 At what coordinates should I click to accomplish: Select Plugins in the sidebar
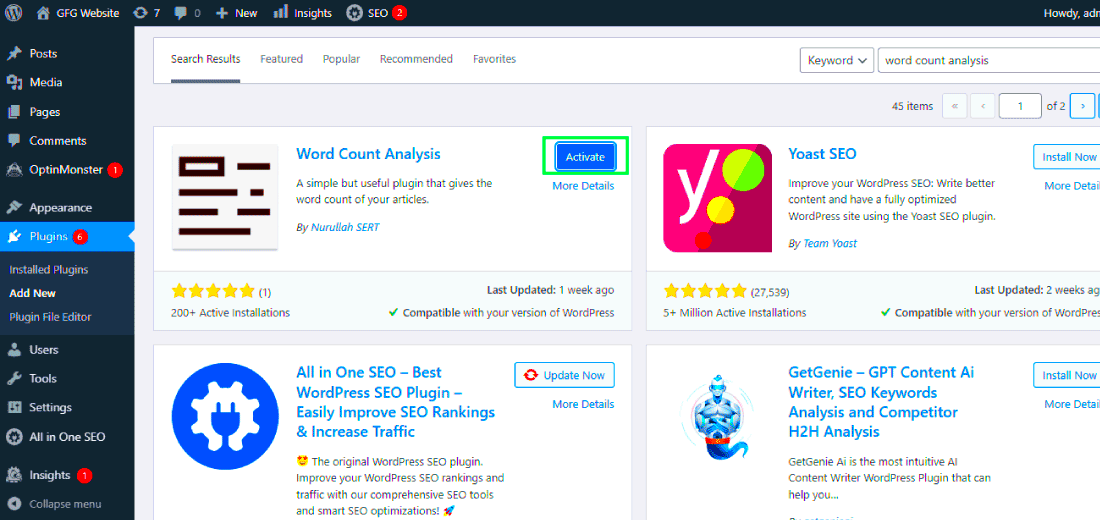67,236
